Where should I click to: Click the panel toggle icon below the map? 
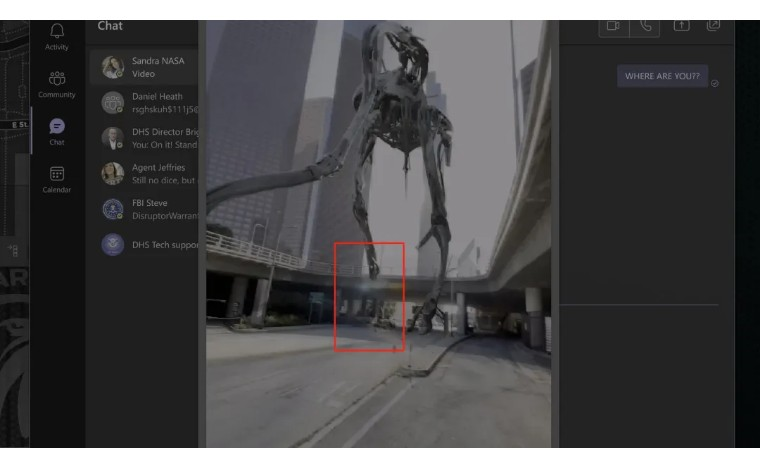[13, 251]
